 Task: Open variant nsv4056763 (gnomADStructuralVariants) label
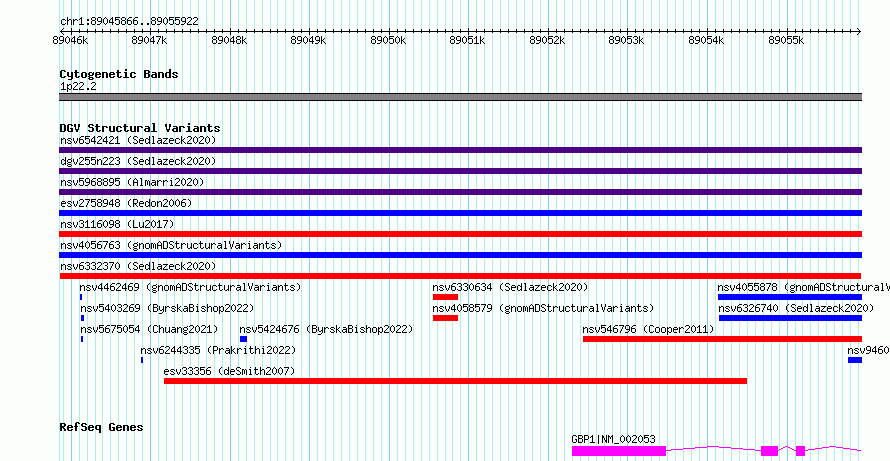point(171,245)
